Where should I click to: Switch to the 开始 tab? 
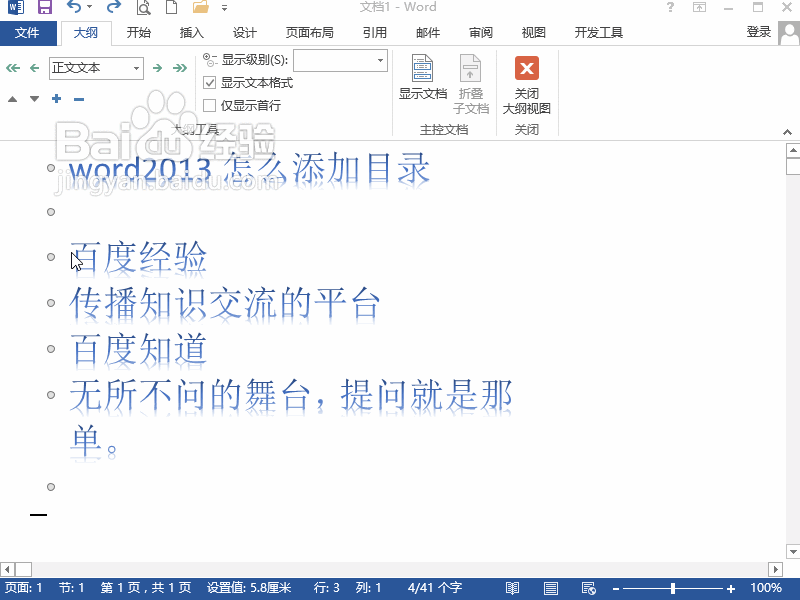tap(139, 33)
